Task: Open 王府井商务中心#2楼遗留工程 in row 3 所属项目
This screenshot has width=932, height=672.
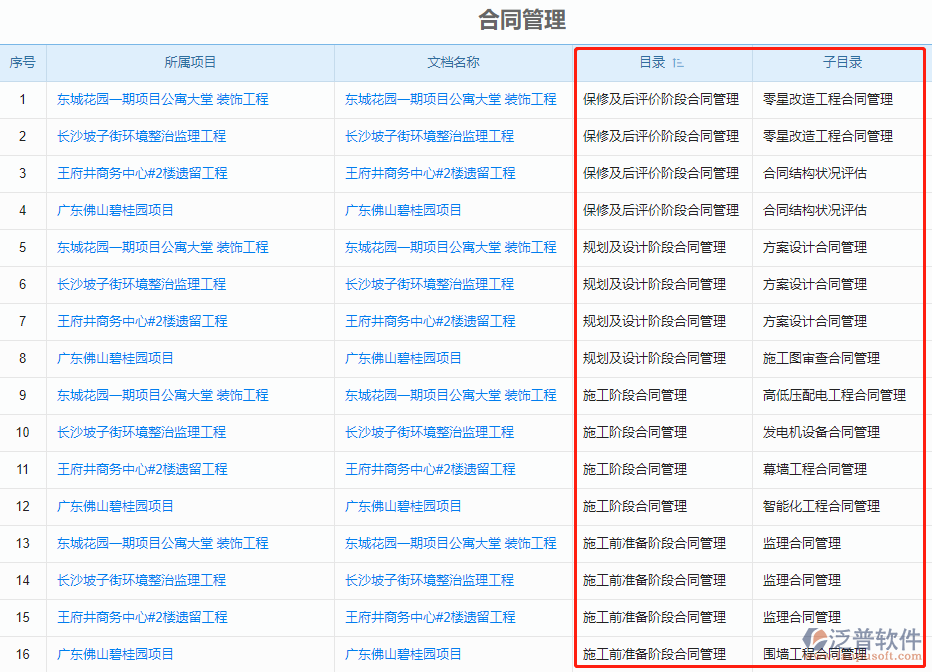Action: pos(141,173)
